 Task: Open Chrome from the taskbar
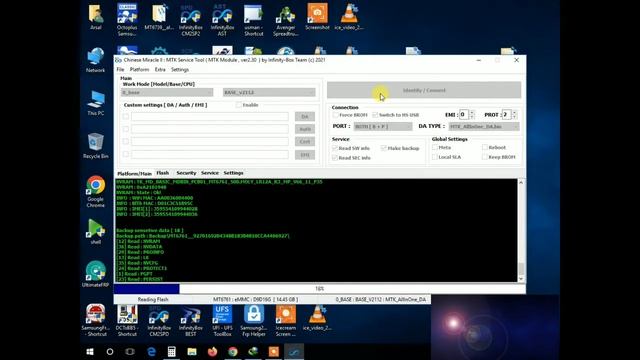coord(233,351)
